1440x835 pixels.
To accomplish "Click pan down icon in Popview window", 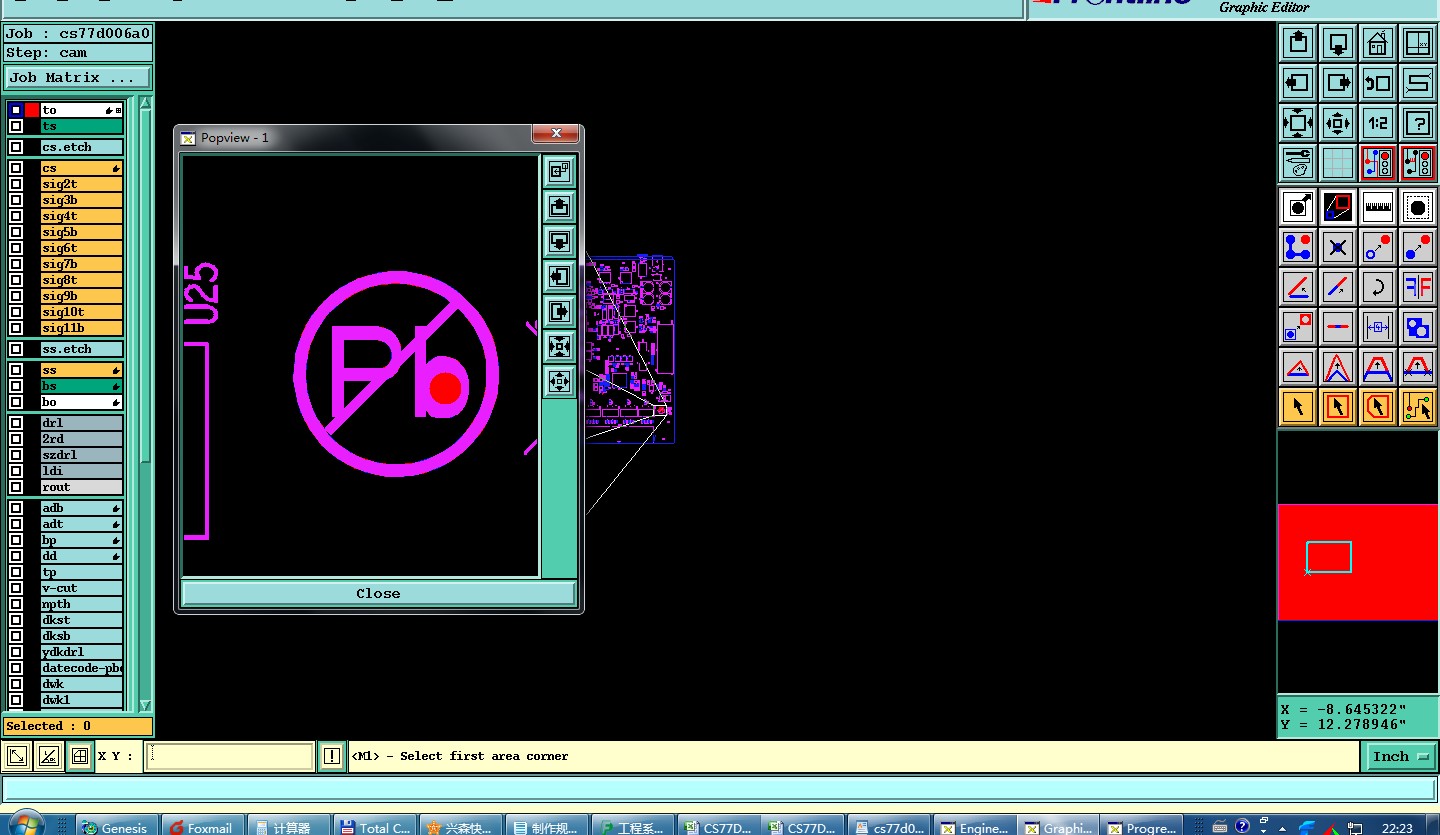I will (559, 241).
